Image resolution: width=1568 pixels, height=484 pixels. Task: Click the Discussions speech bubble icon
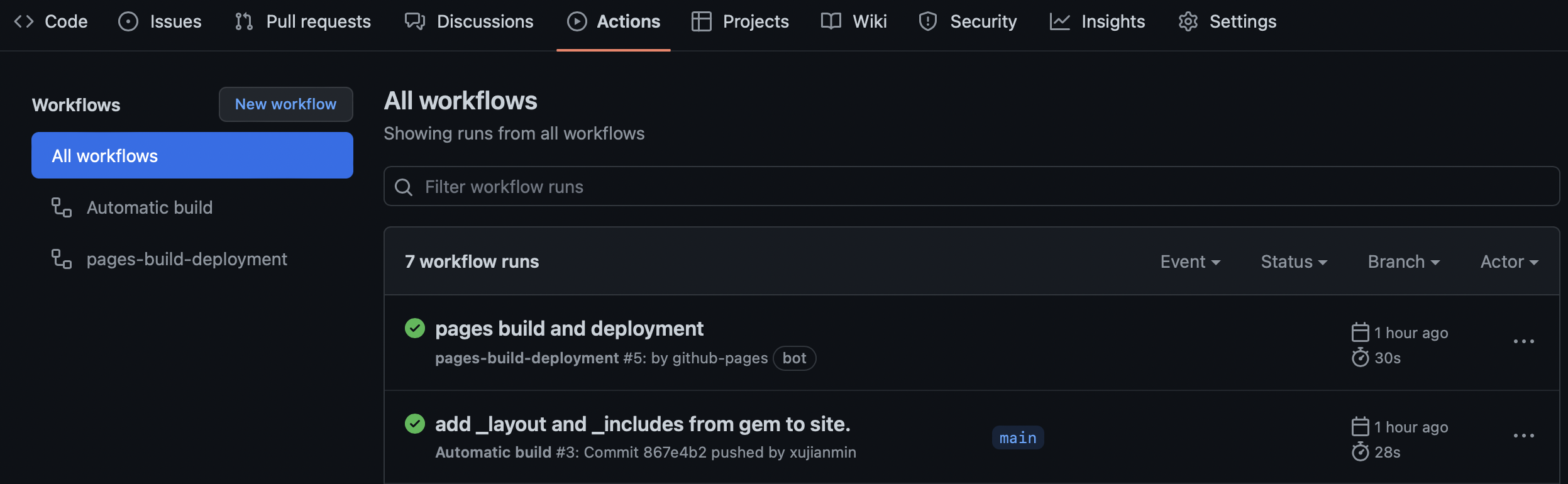tap(415, 21)
